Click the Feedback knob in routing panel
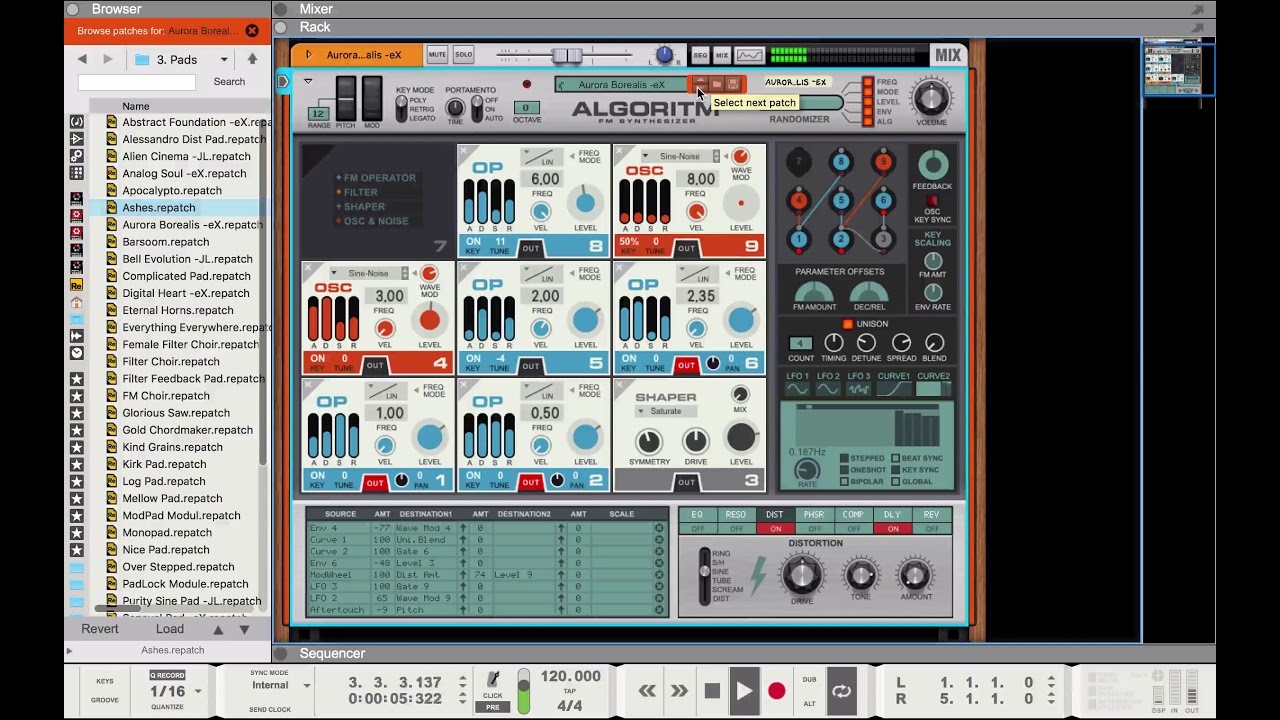 pyautogui.click(x=932, y=165)
